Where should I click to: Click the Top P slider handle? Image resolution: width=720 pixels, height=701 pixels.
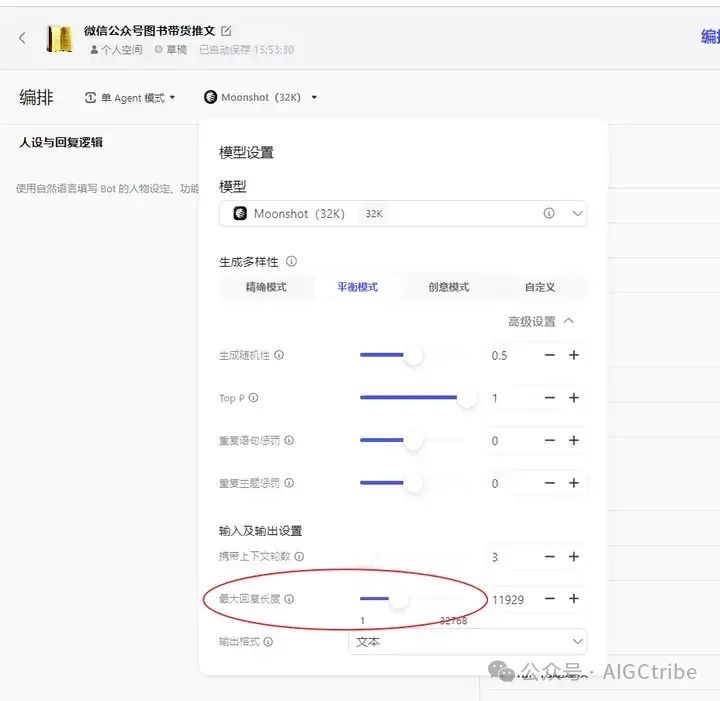467,398
